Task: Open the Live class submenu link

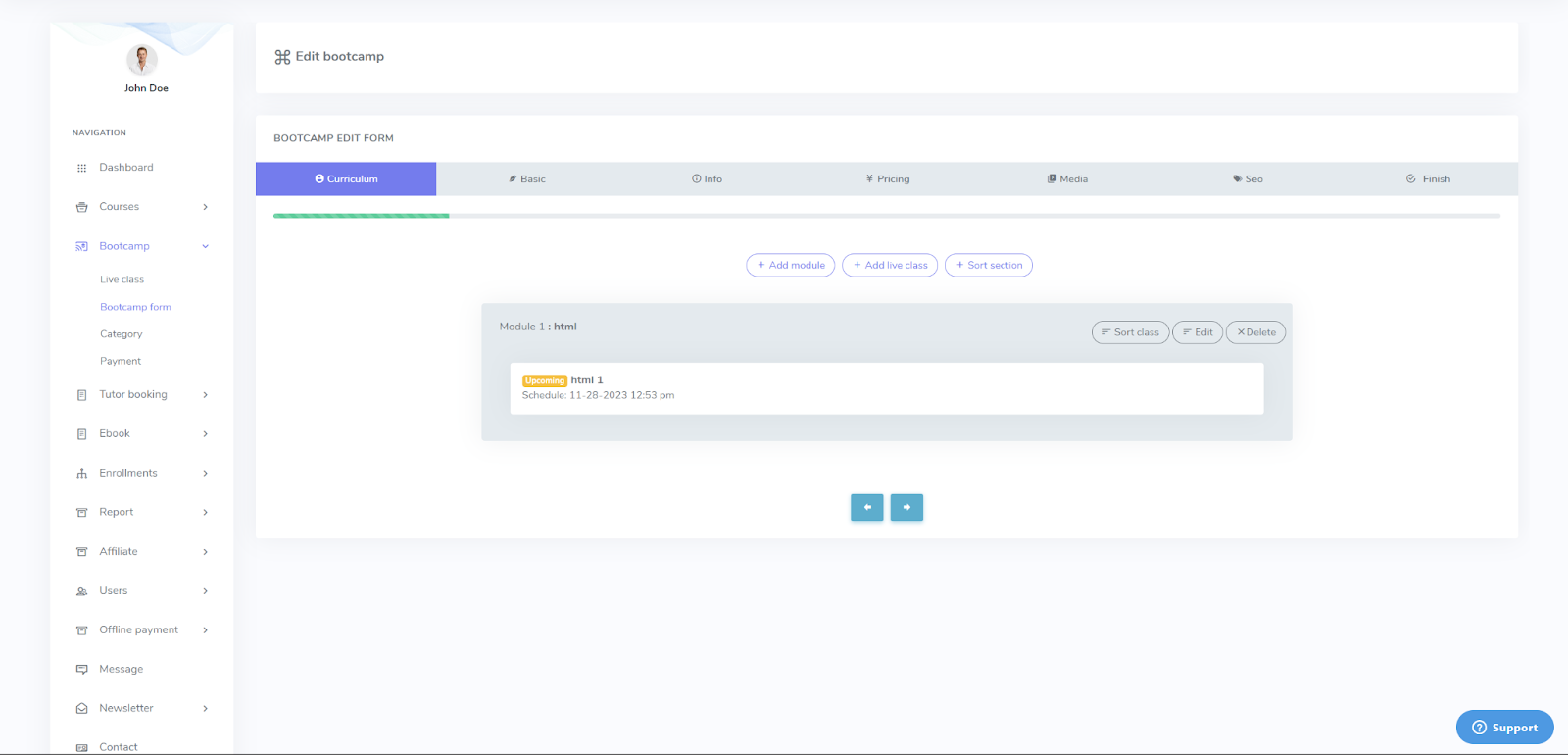Action: pyautogui.click(x=122, y=279)
